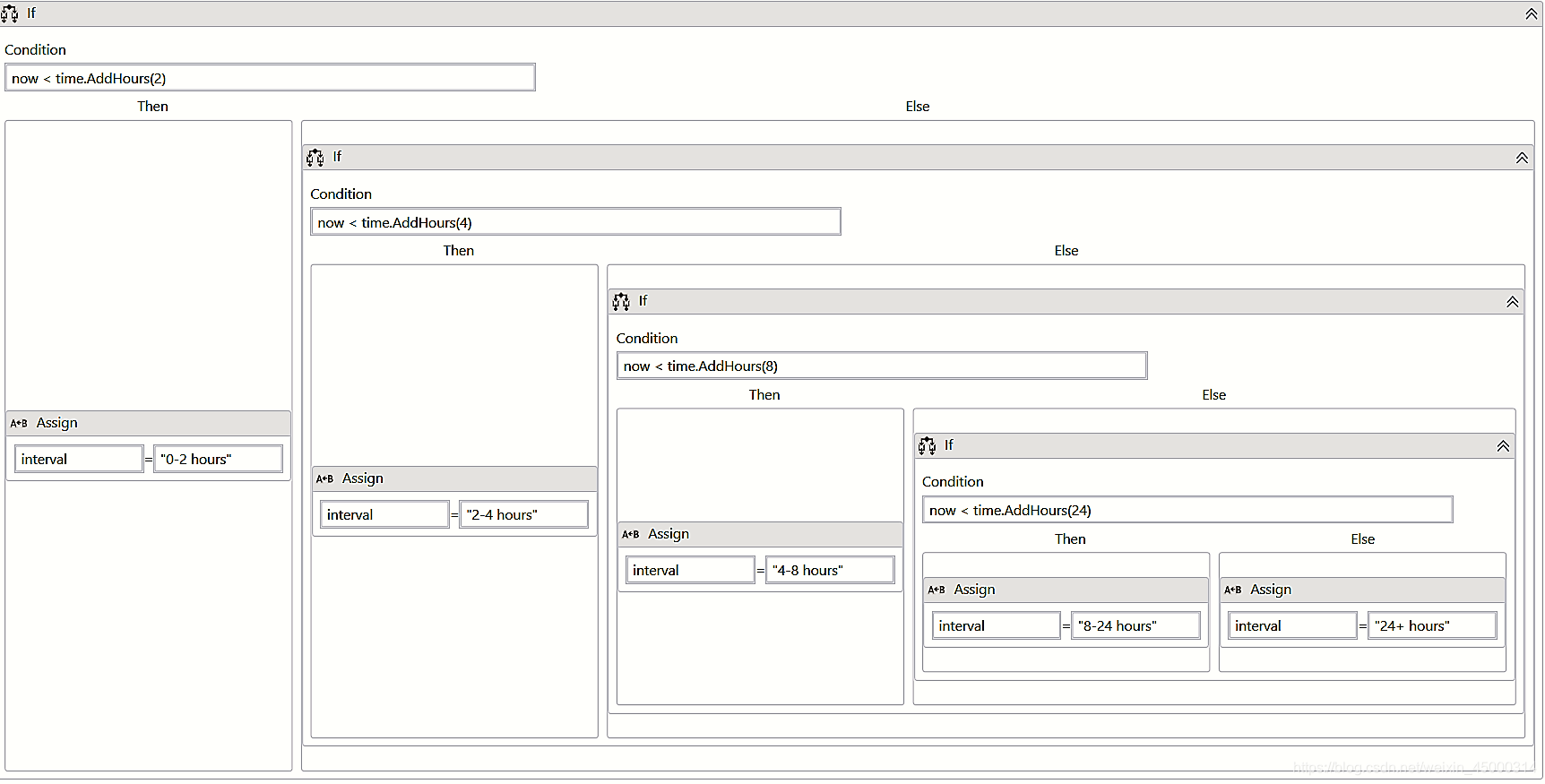
Task: Click Then label under AddHours(8) condition
Action: coord(764,395)
